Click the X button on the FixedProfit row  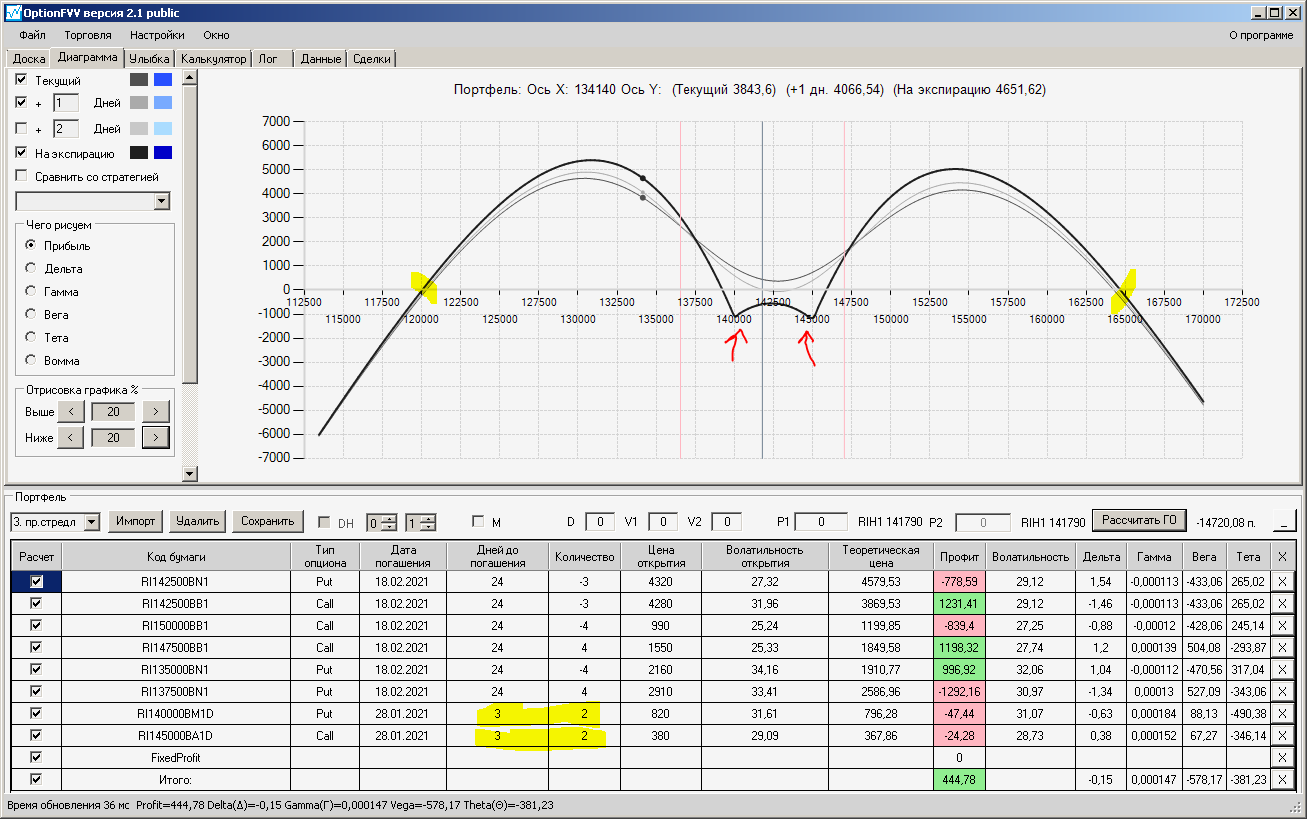point(1283,757)
